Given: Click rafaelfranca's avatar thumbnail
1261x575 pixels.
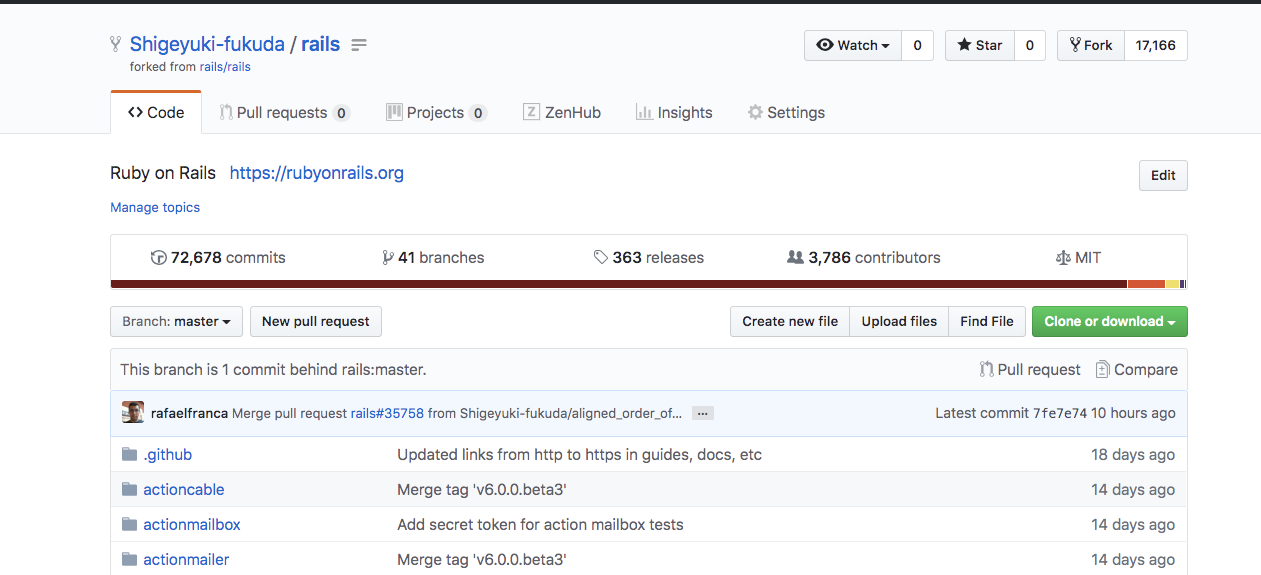Looking at the screenshot, I should [133, 413].
